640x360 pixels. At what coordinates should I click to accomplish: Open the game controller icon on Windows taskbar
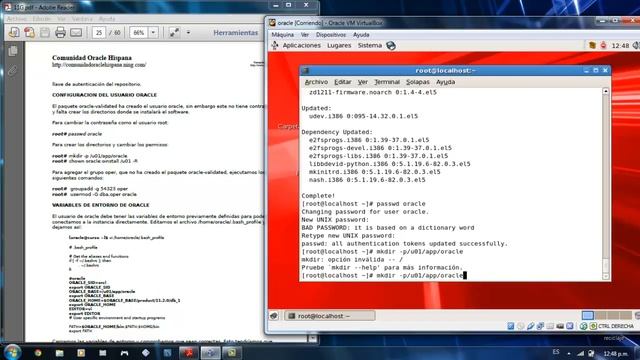coord(124,353)
